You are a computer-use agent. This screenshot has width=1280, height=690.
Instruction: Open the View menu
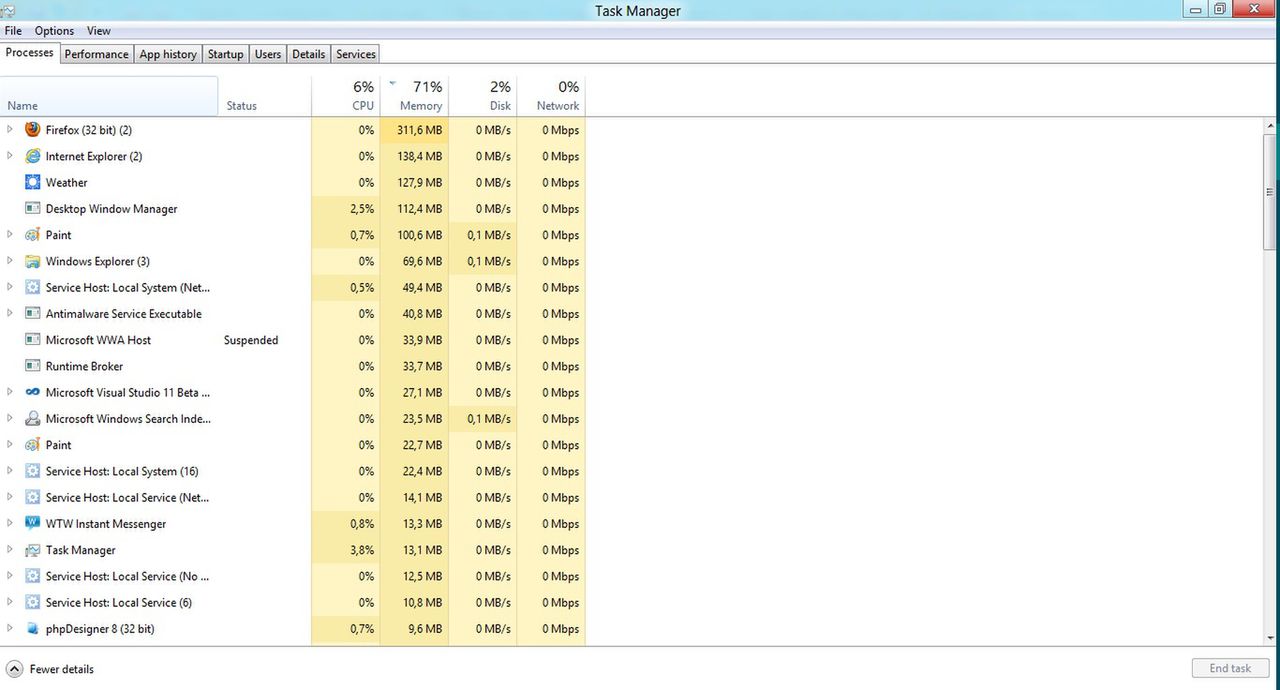pos(99,31)
